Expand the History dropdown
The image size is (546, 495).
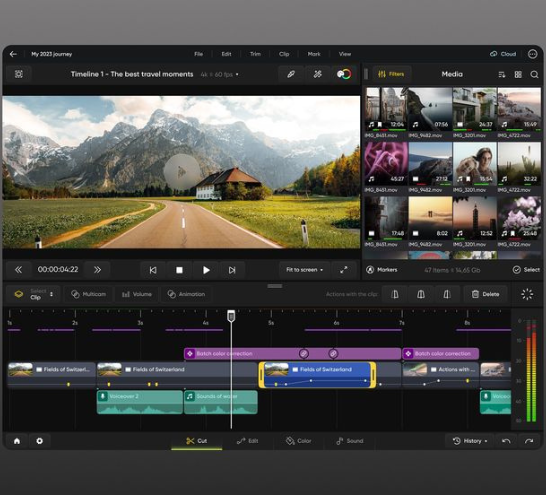tap(470, 441)
